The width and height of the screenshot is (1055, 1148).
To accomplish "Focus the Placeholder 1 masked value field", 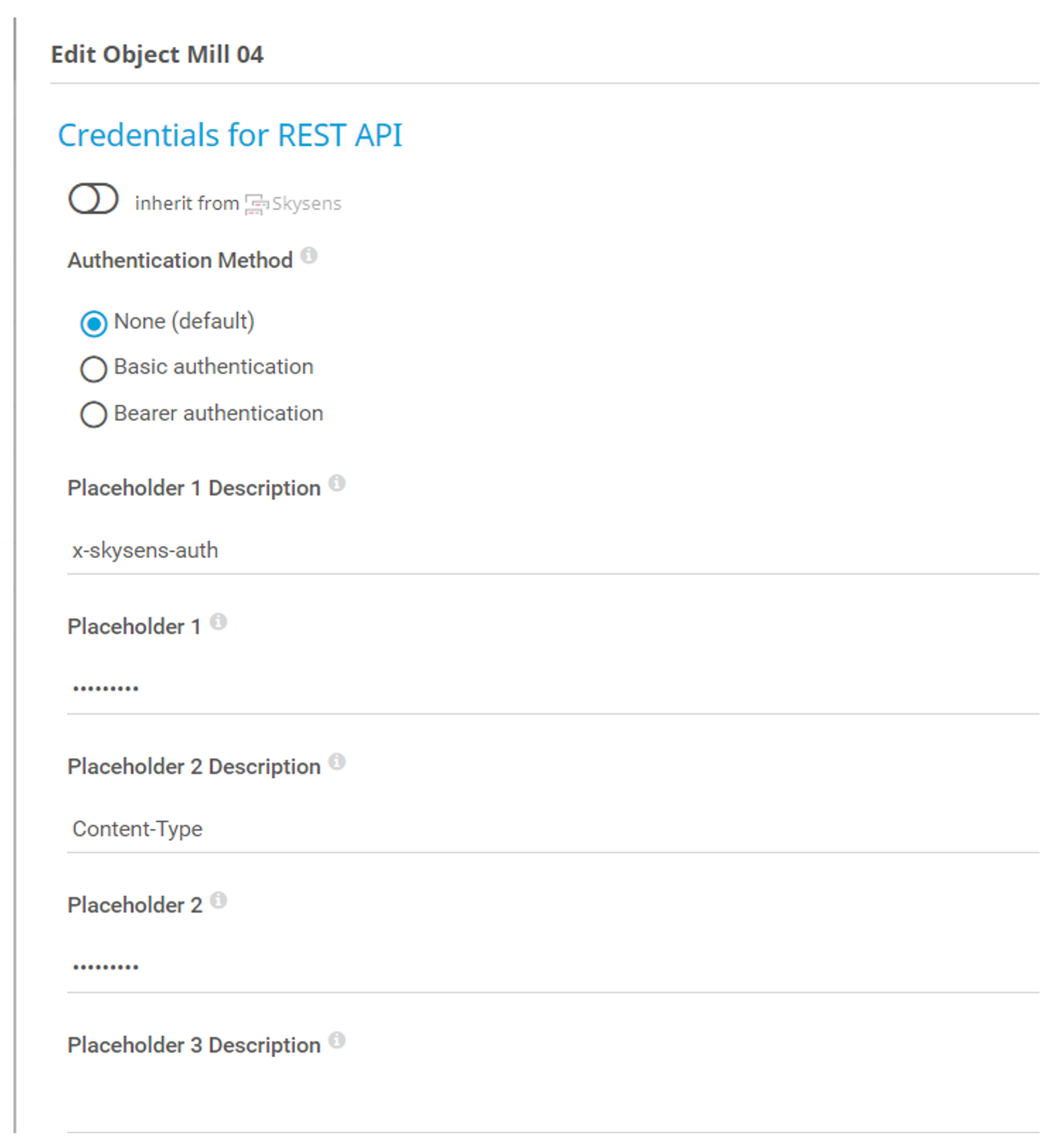I will point(551,689).
